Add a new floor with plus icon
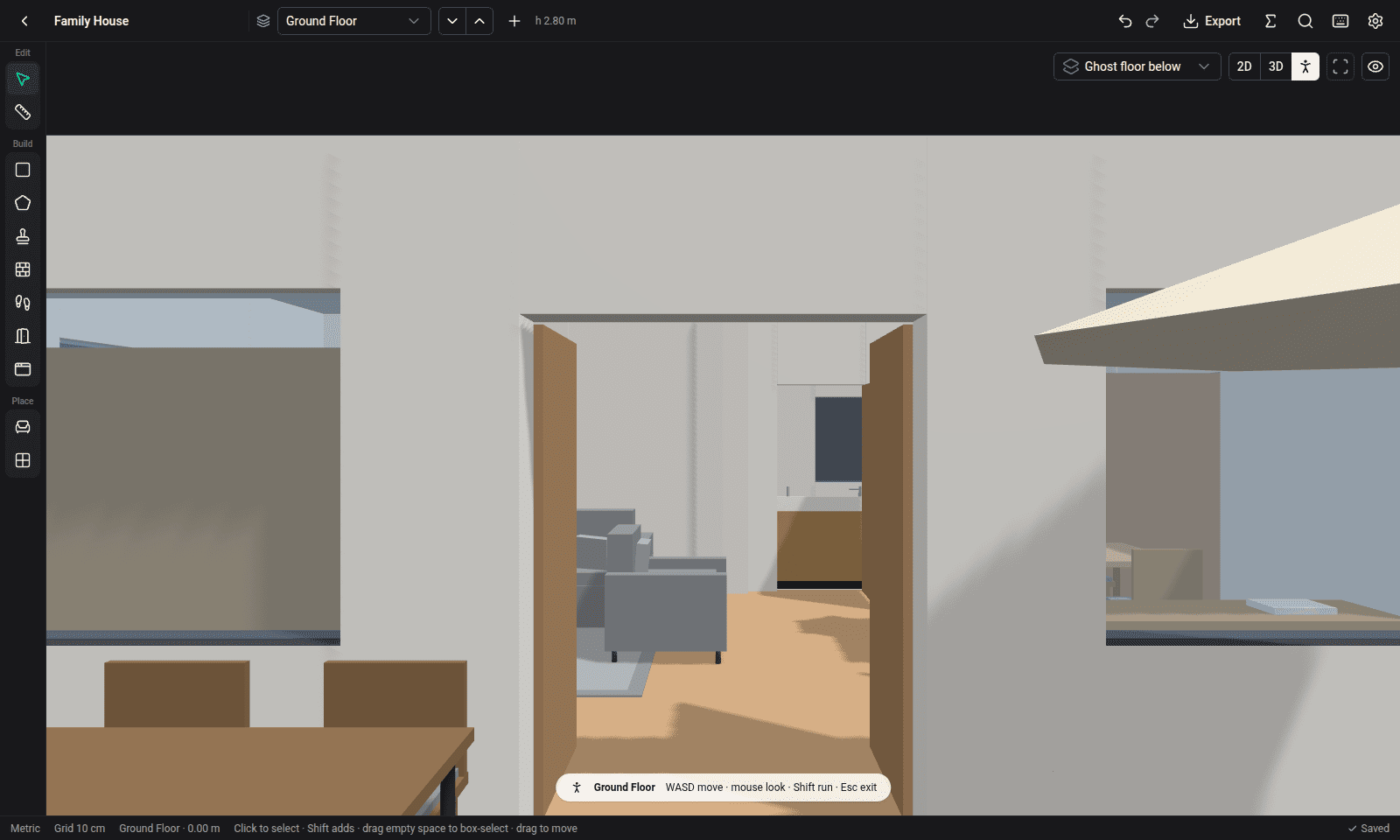1400x840 pixels. pyautogui.click(x=514, y=21)
